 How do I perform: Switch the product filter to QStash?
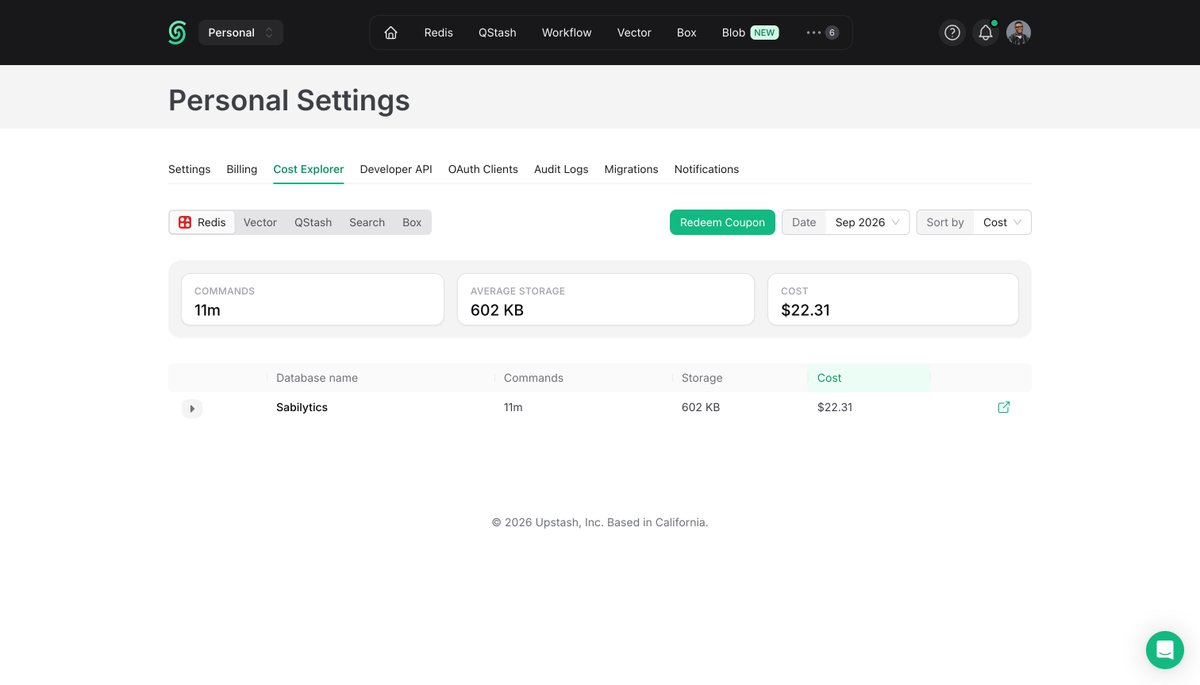point(313,222)
